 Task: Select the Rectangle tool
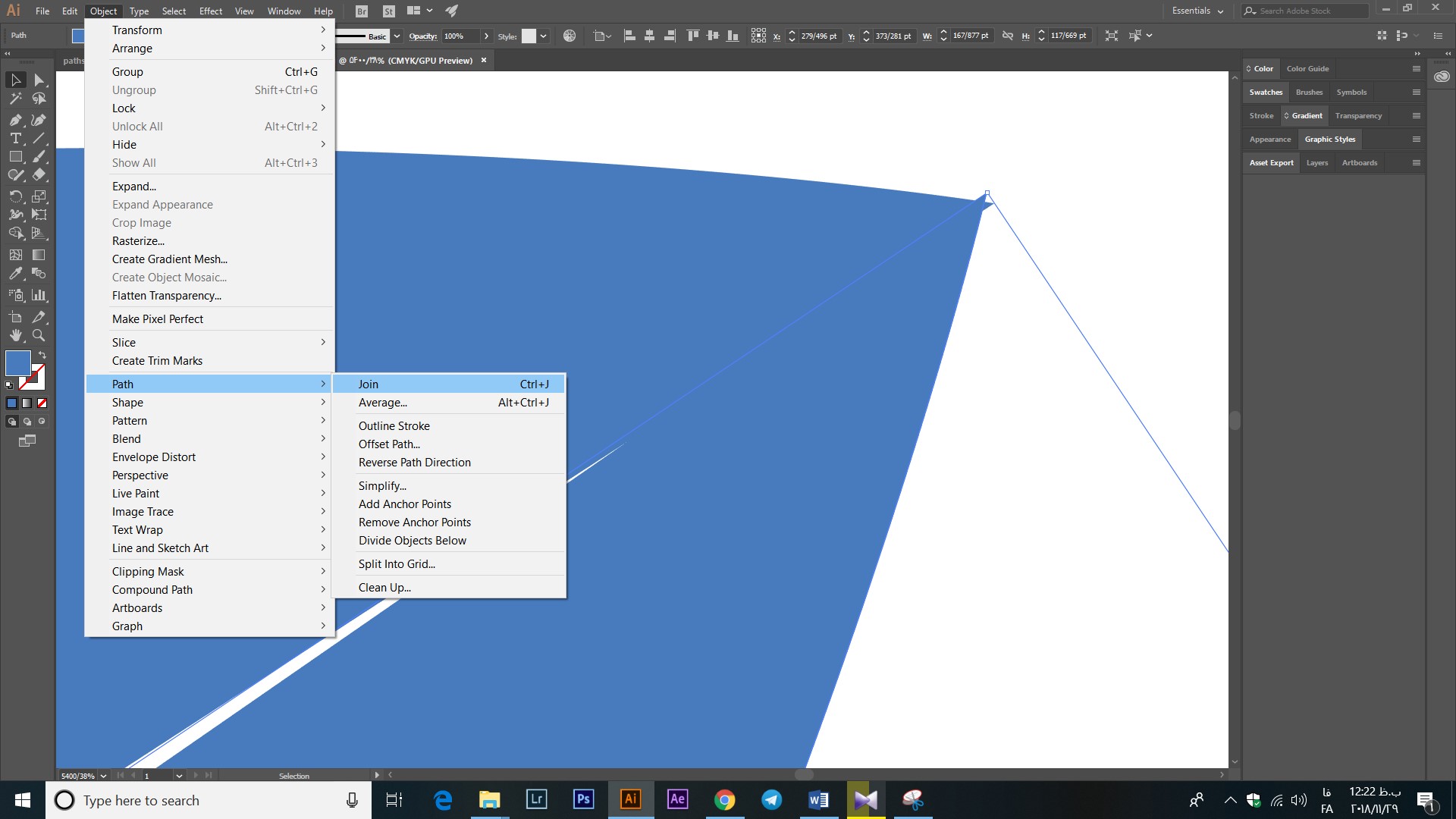click(x=15, y=157)
